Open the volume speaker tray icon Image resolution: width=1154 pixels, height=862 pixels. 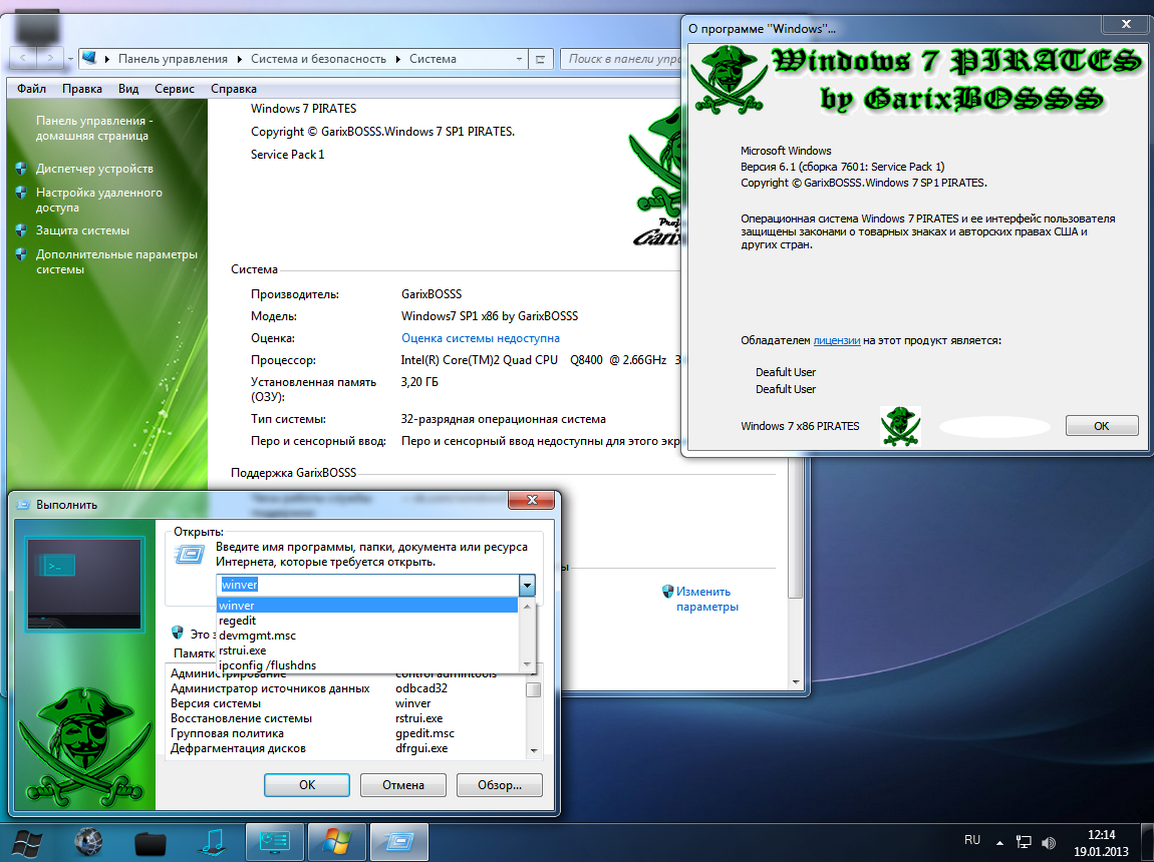point(1049,842)
